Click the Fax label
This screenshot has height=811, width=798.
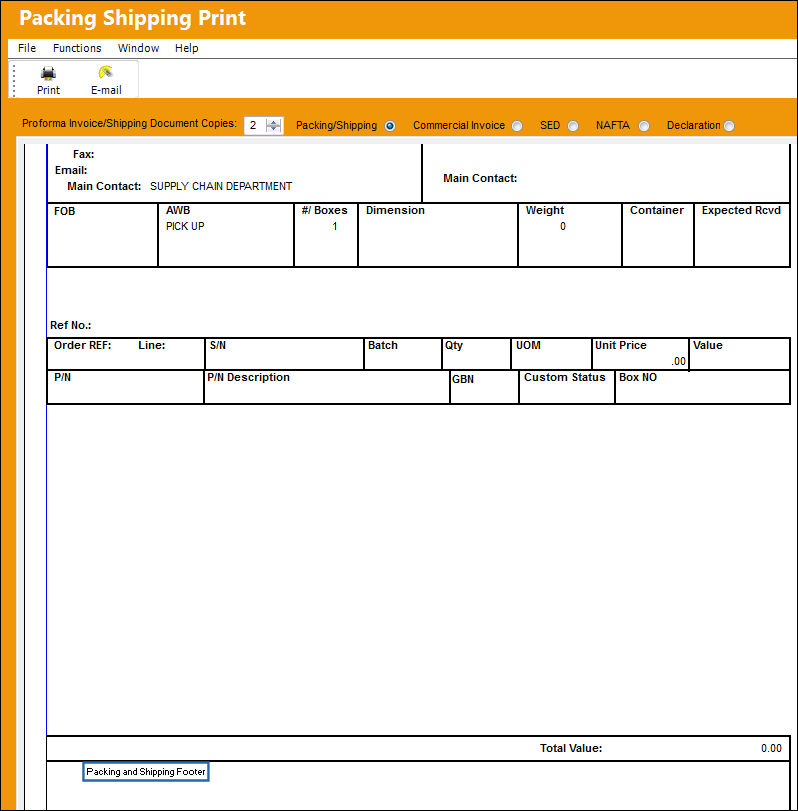coord(83,154)
